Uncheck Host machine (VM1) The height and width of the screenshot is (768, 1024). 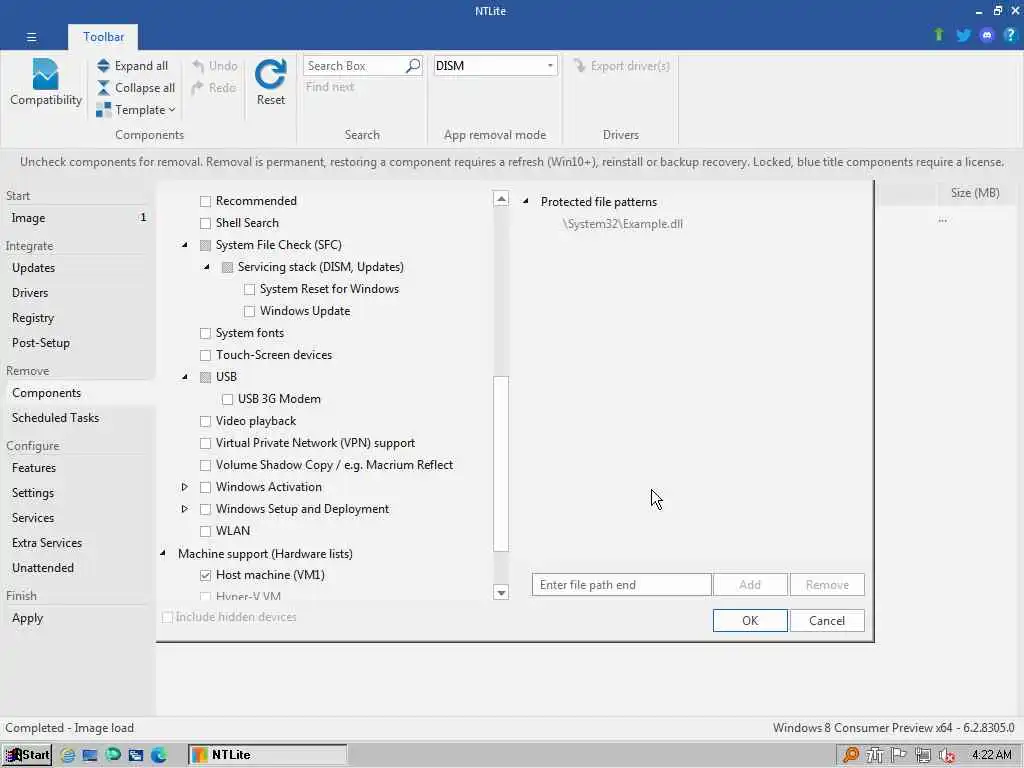[206, 575]
